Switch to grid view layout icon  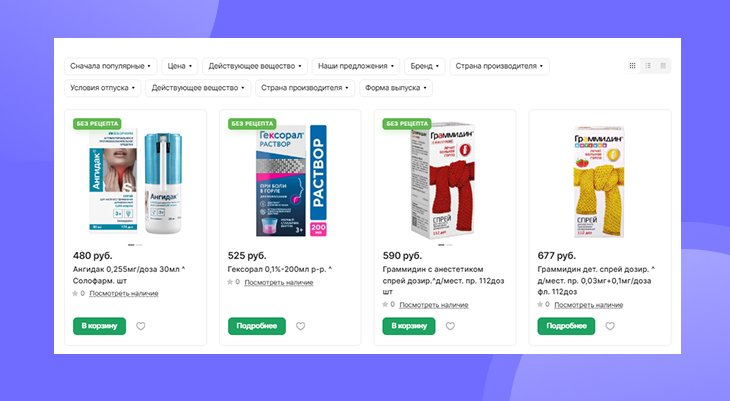click(x=632, y=66)
